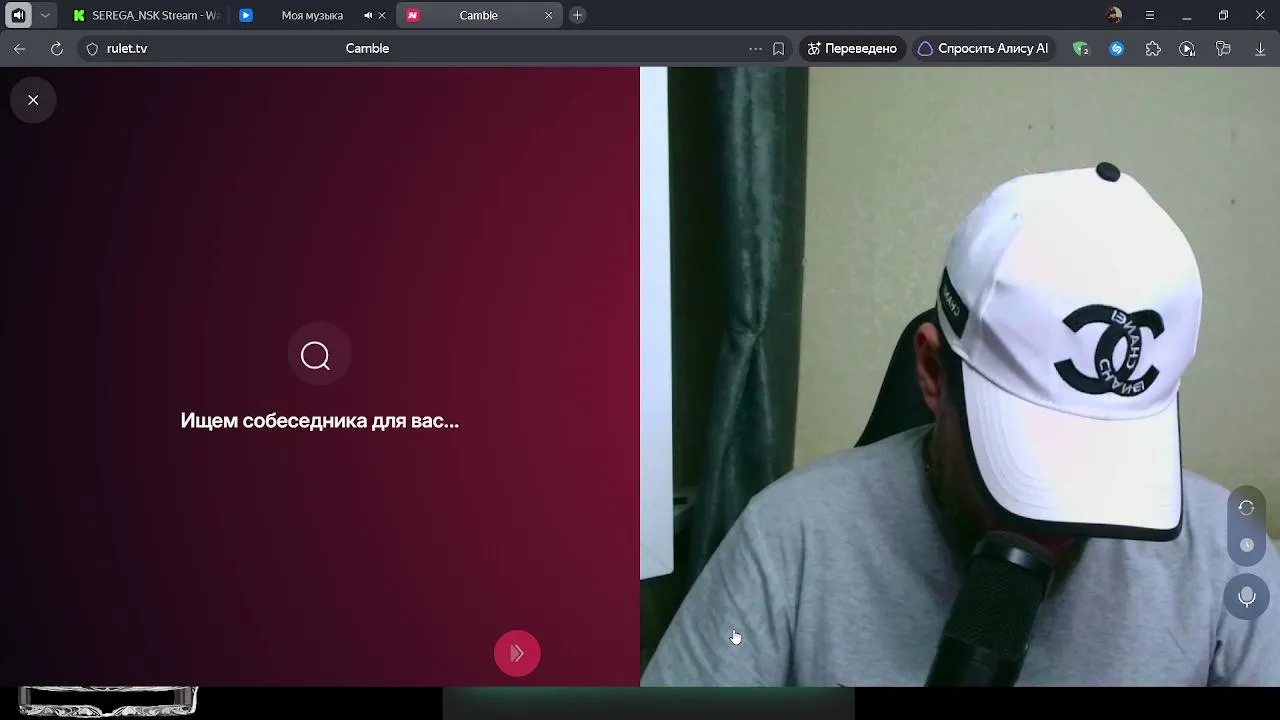Close the Camble tab
Image resolution: width=1280 pixels, height=720 pixels.
(548, 15)
